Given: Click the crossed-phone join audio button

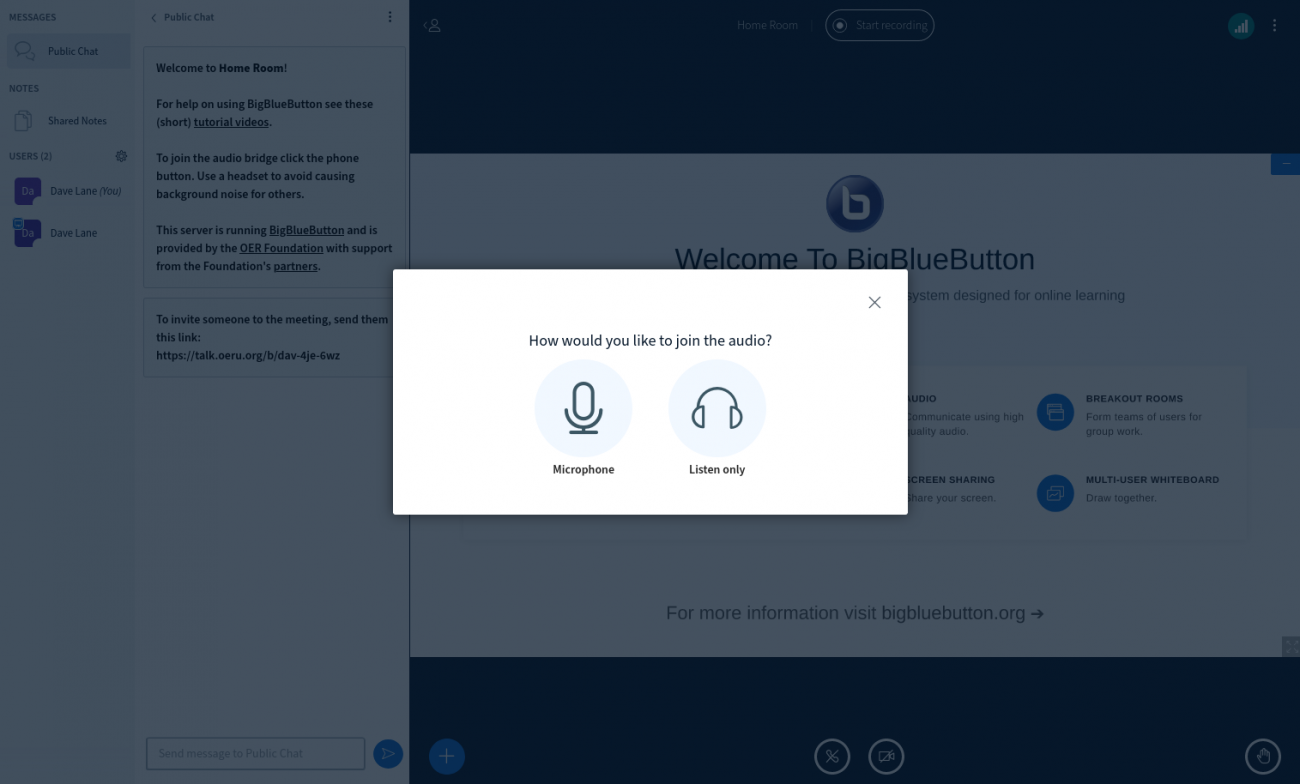Looking at the screenshot, I should coord(832,757).
